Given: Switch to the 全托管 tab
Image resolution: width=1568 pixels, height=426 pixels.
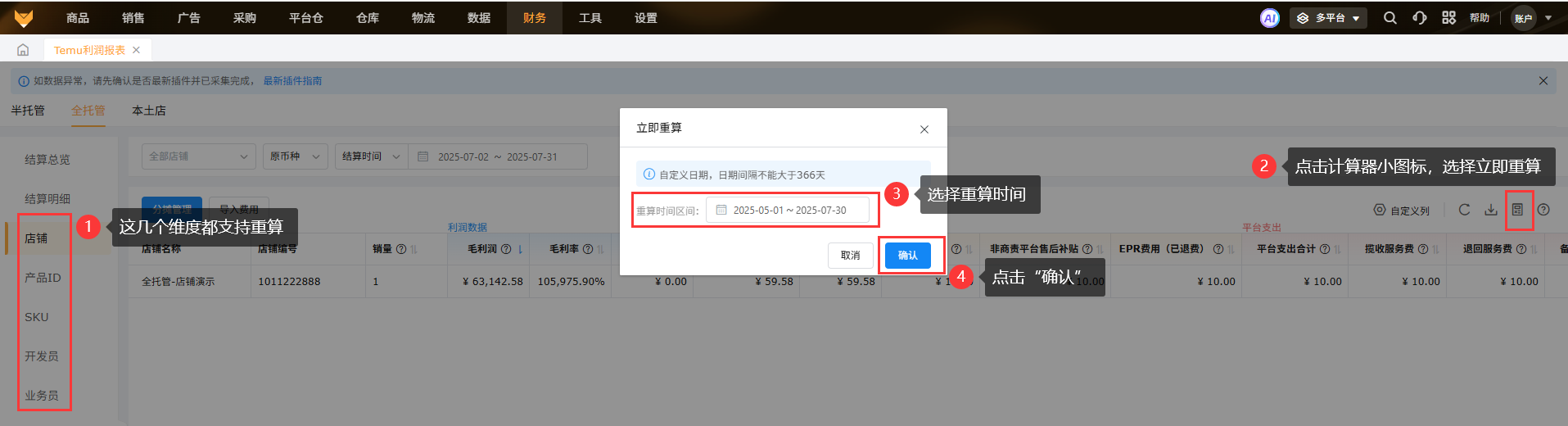Looking at the screenshot, I should pyautogui.click(x=88, y=111).
